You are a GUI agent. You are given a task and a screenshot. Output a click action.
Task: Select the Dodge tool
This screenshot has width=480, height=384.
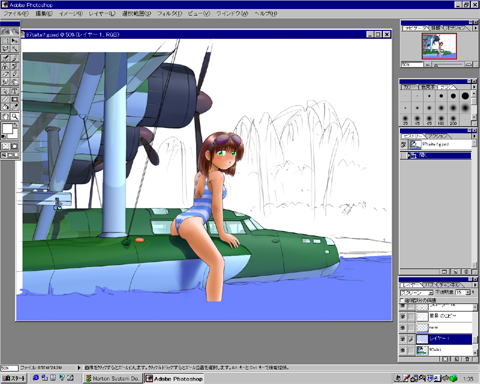point(15,82)
